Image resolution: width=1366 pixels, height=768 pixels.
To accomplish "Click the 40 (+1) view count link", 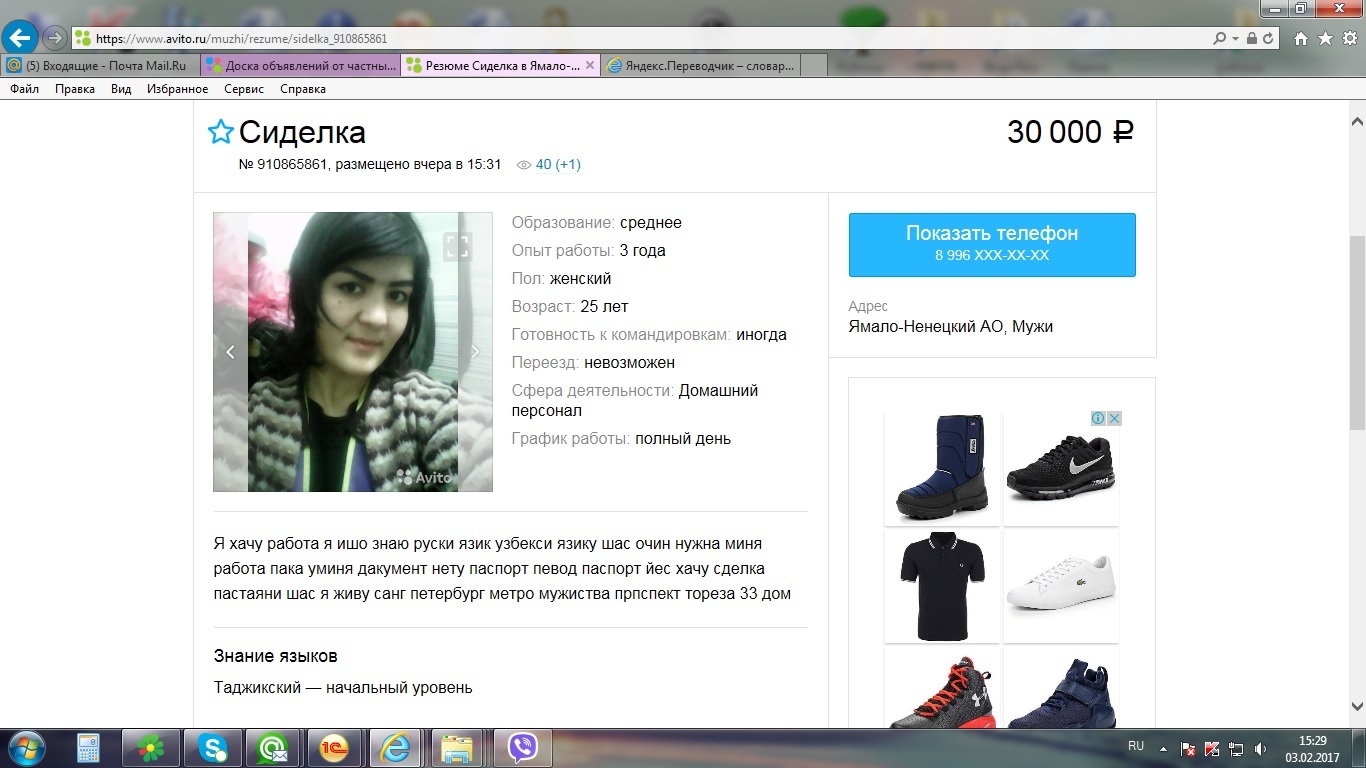I will click(x=558, y=165).
